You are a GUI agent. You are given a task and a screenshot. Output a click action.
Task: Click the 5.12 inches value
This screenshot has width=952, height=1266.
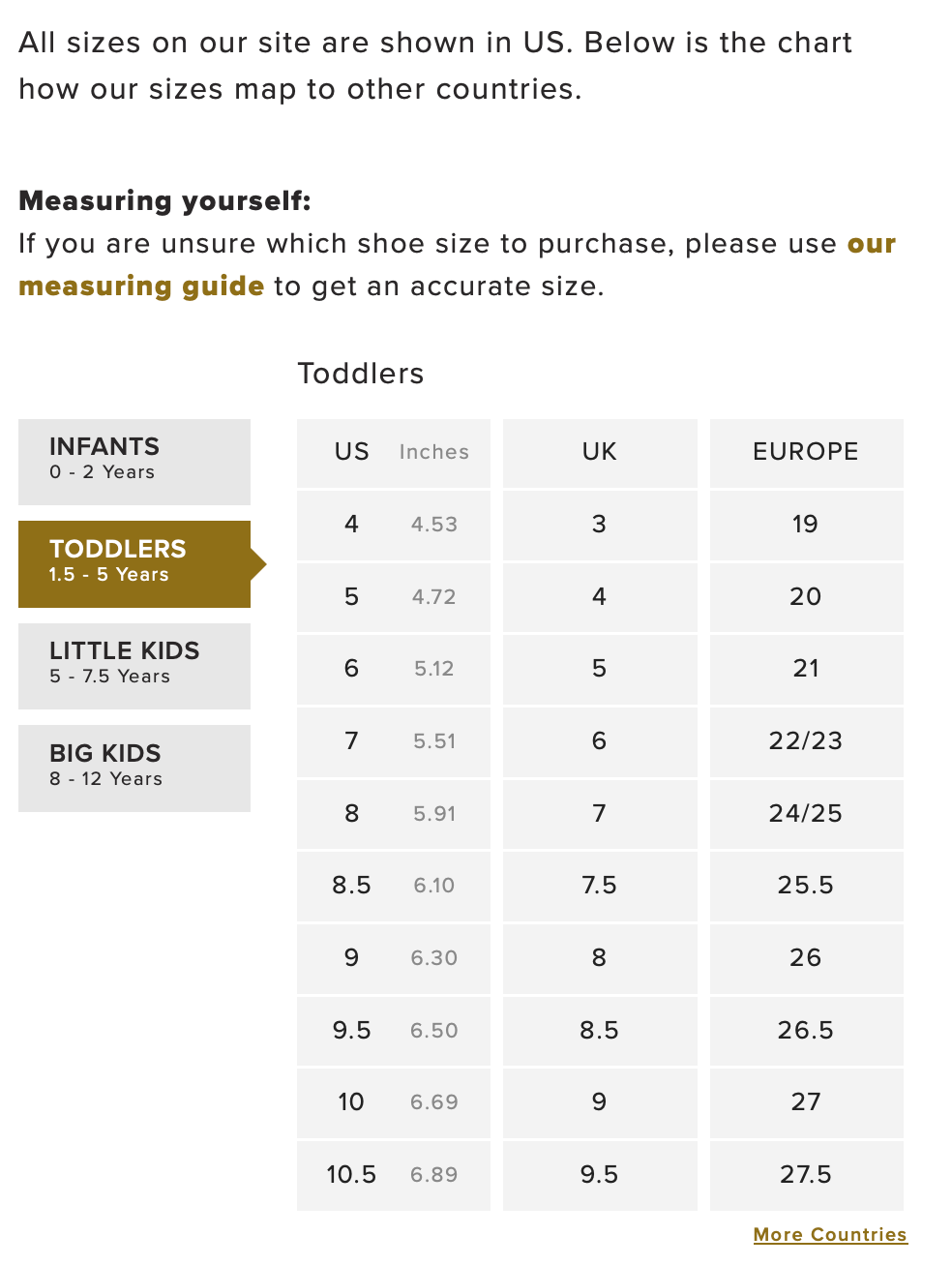[x=433, y=669]
